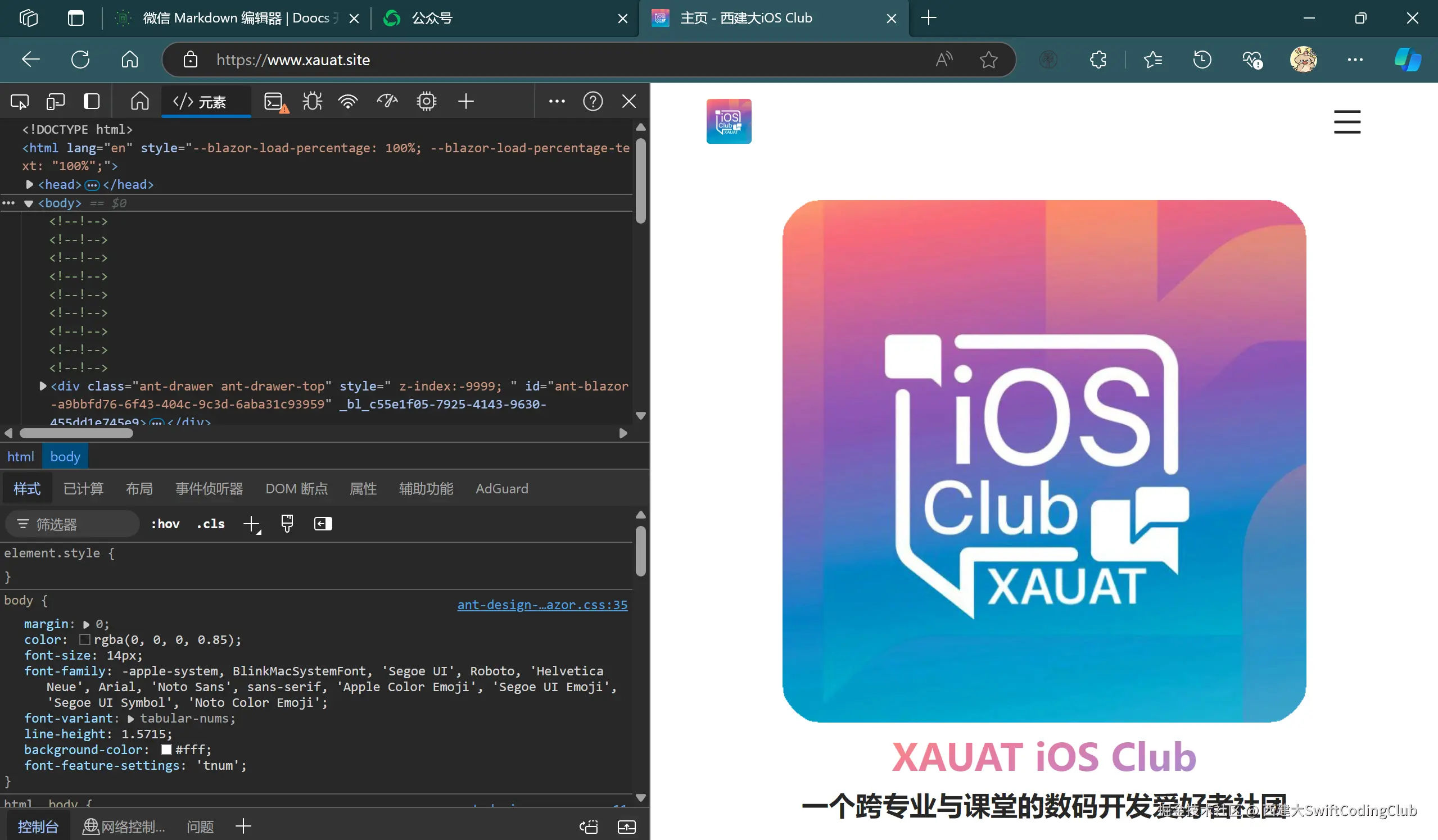Toggle the .cls class editor button
Screen dimensions: 1438x840
click(x=211, y=524)
